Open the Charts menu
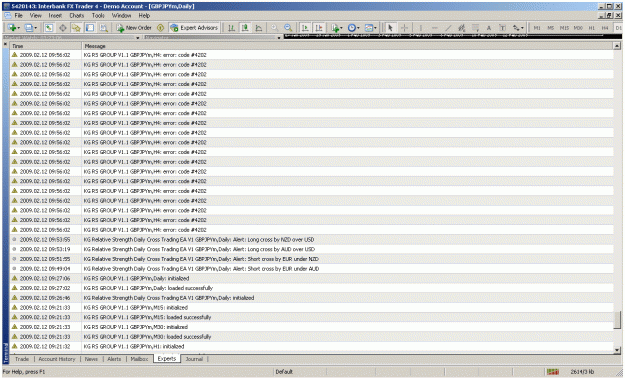 coord(77,16)
